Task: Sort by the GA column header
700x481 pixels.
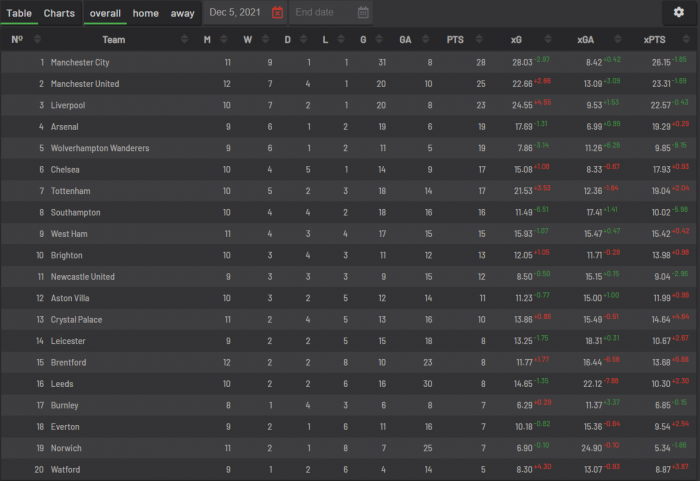Action: click(405, 39)
